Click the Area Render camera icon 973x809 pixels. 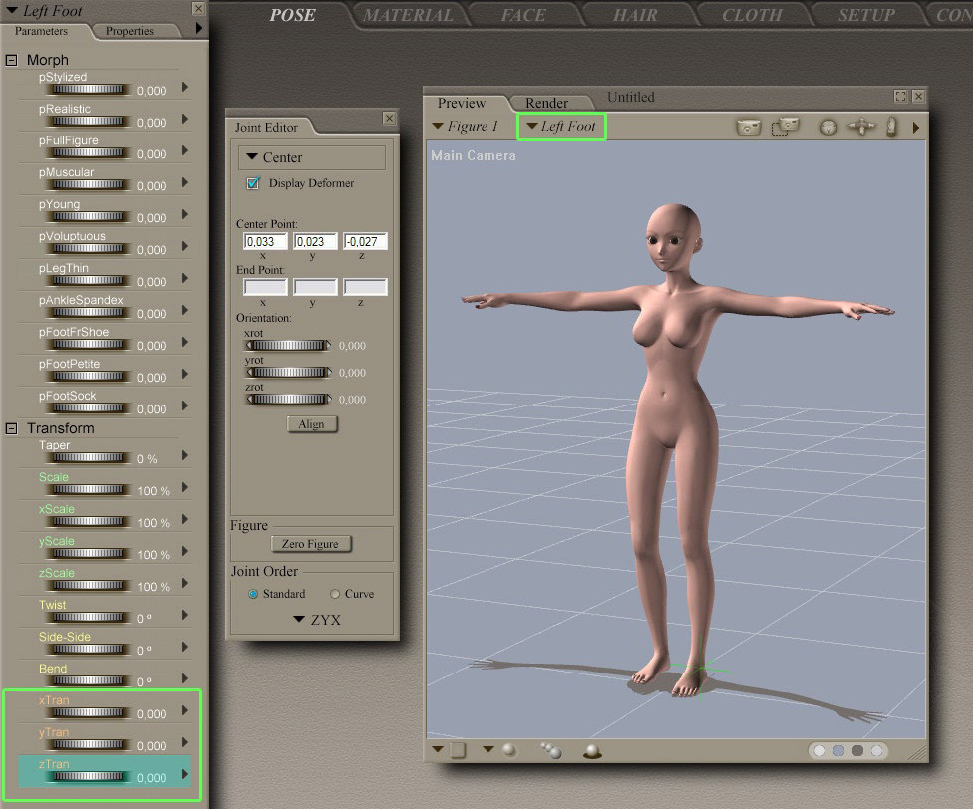coord(785,127)
